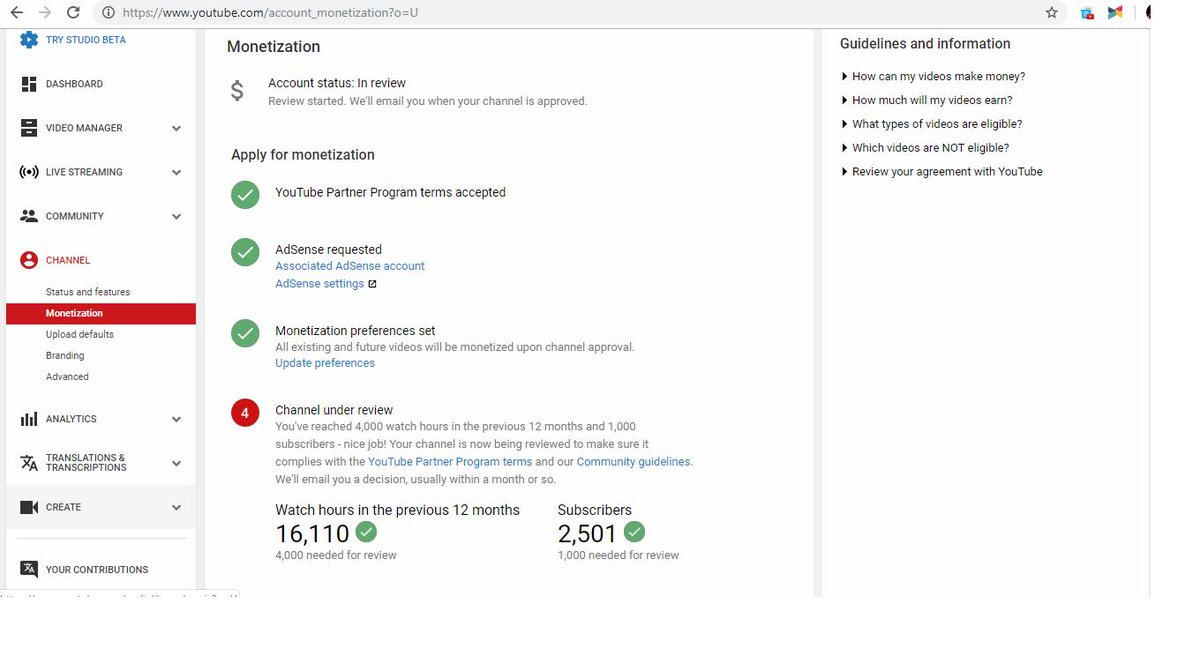Click the 'Guidelines and information' heading
Image resolution: width=1200 pixels, height=656 pixels.
click(925, 44)
